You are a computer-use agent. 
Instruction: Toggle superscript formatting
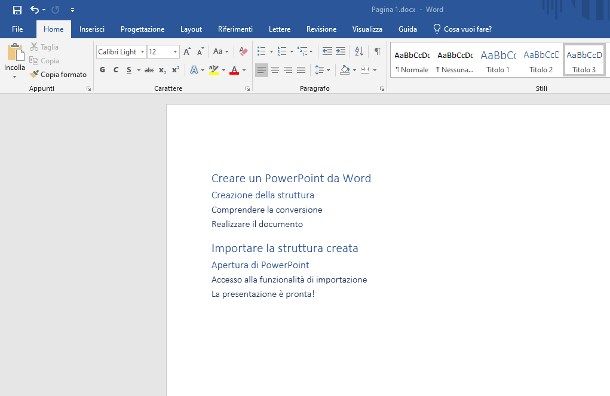coord(175,70)
